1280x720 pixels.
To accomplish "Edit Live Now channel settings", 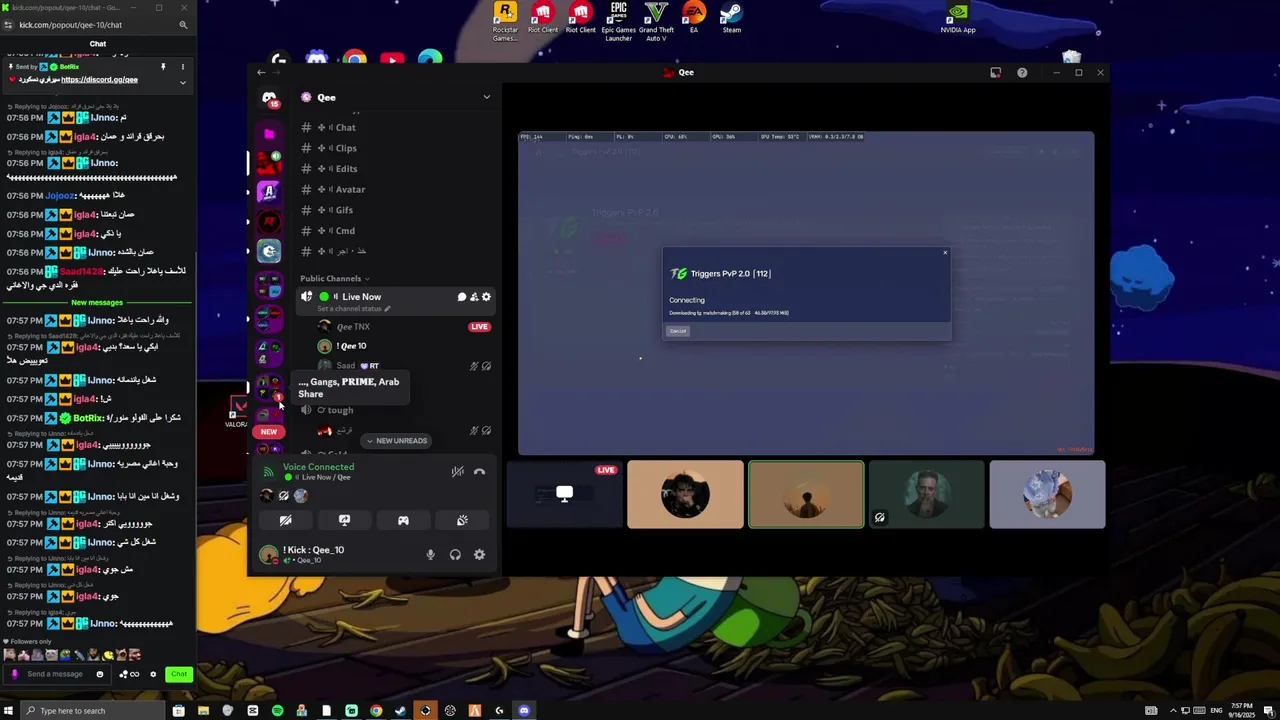I will pos(487,297).
